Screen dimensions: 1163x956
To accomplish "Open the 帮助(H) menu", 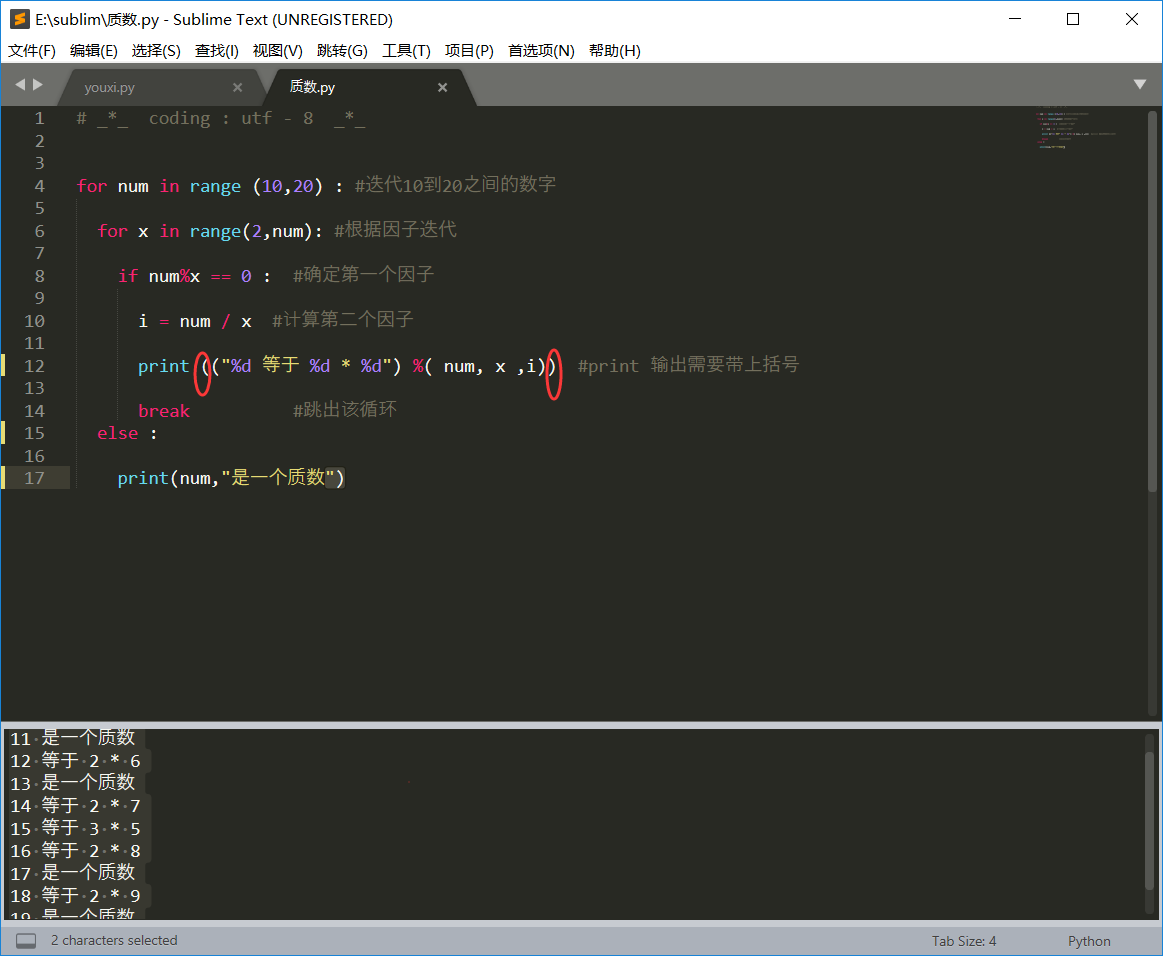I will coord(614,50).
